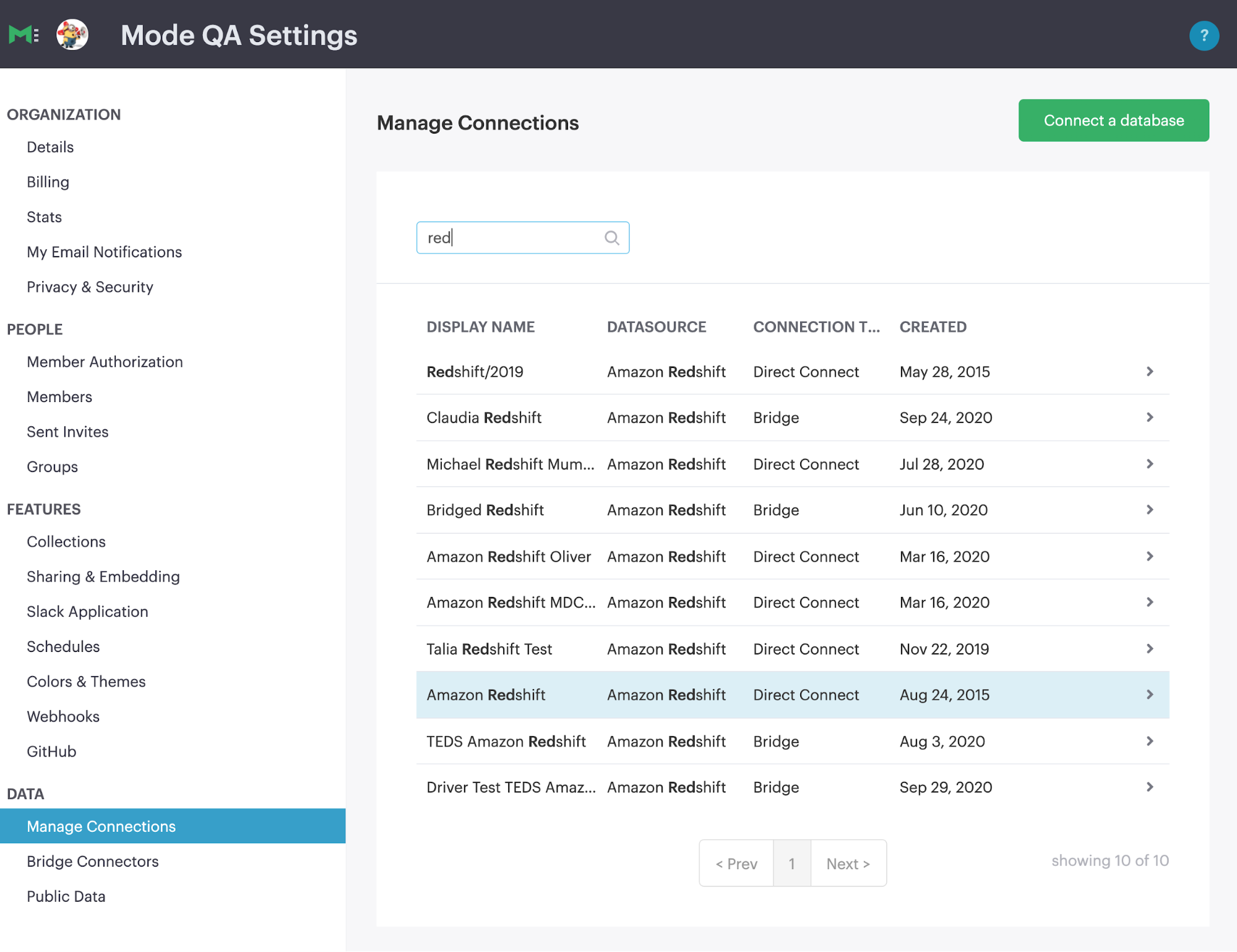Expand the Redshift/2019 row chevron
This screenshot has width=1237, height=952.
tap(1150, 372)
